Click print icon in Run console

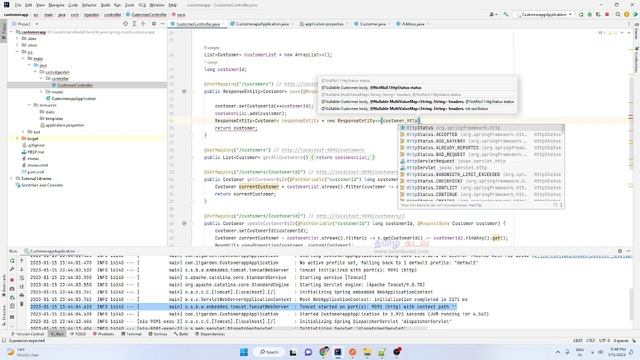click(22, 295)
